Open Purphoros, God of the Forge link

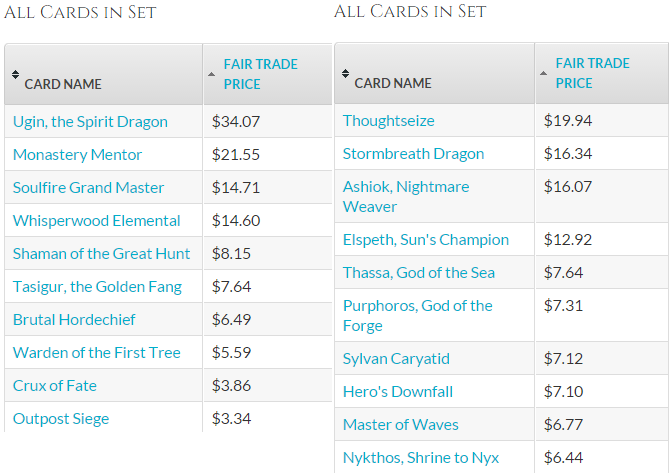tap(418, 316)
